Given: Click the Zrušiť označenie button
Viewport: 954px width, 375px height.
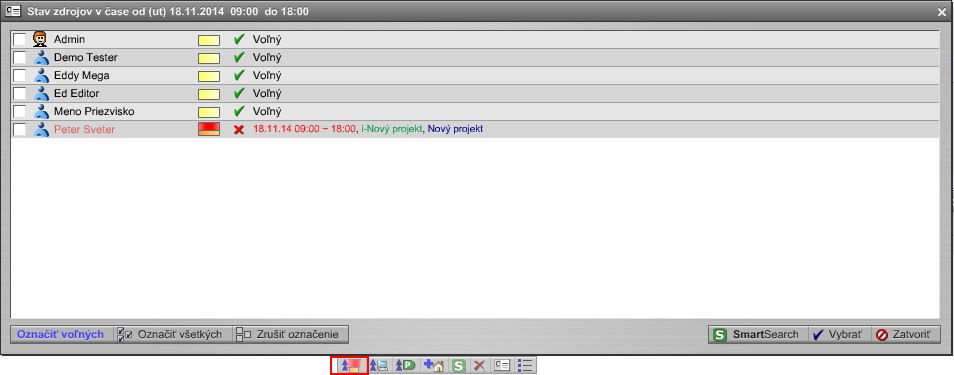Looking at the screenshot, I should point(291,334).
